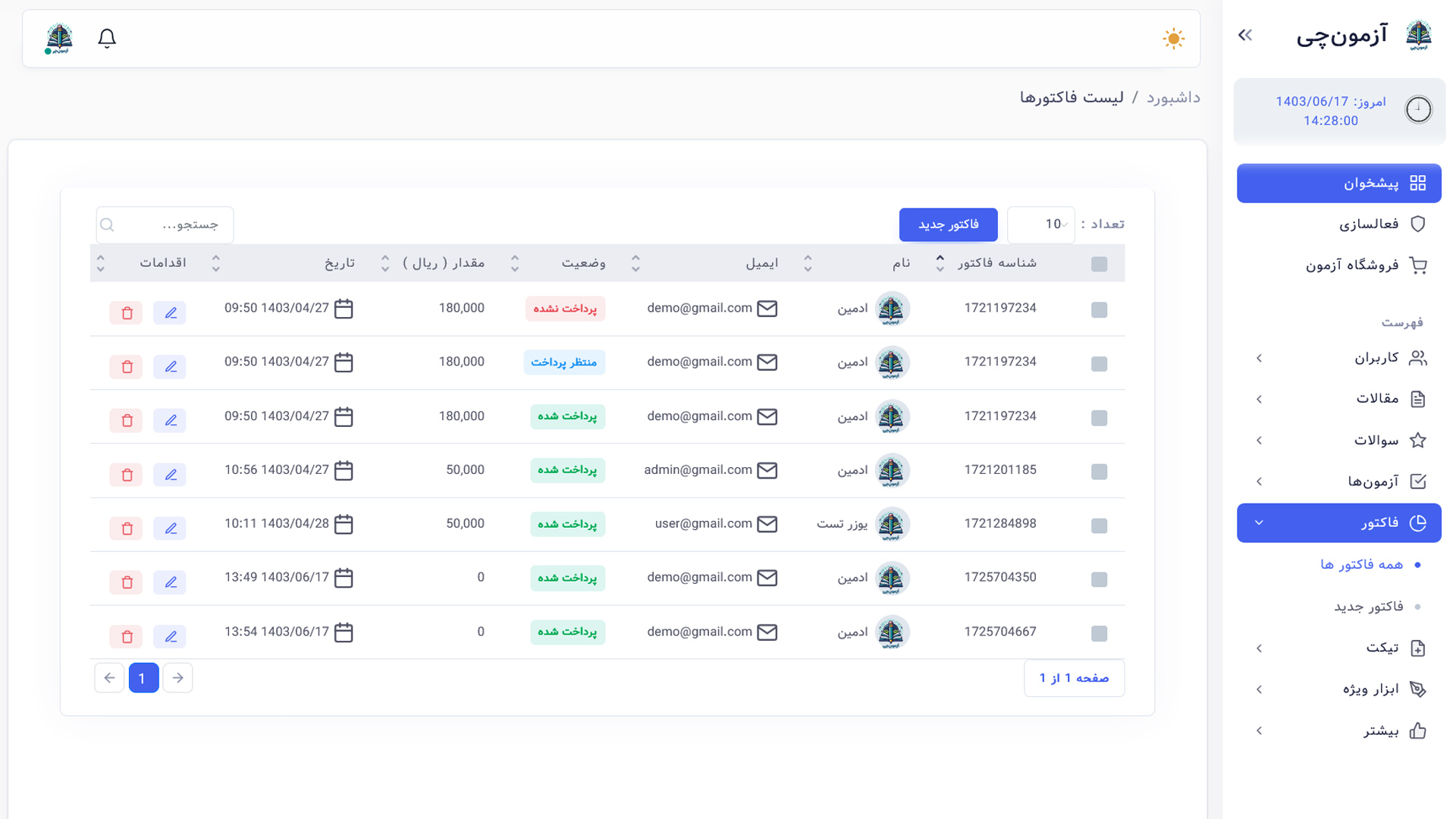The height and width of the screenshot is (819, 1456).
Task: Check the select-all header checkbox
Action: click(1099, 264)
